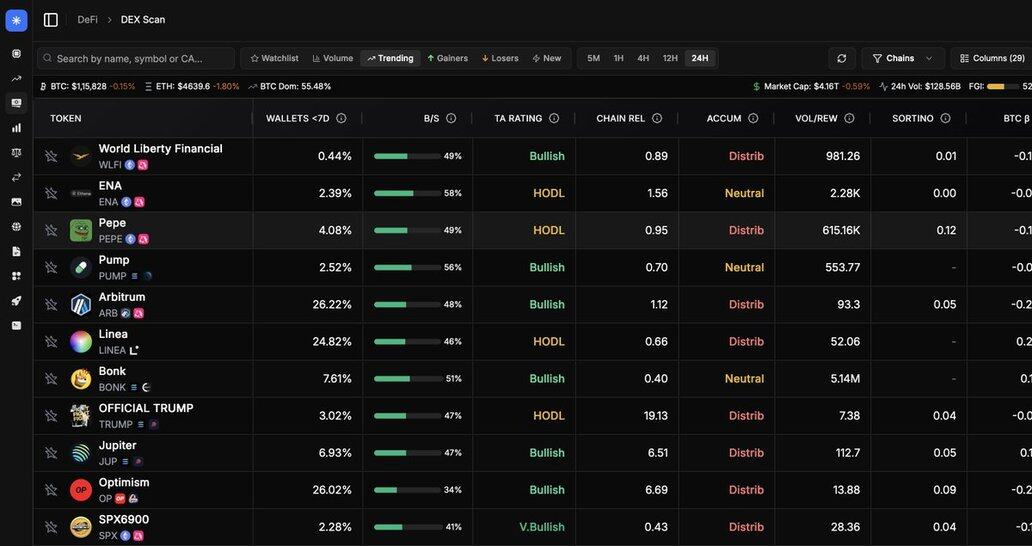Toggle watchlist star for World Liberty Financial
Image resolution: width=1032 pixels, height=546 pixels.
51,157
